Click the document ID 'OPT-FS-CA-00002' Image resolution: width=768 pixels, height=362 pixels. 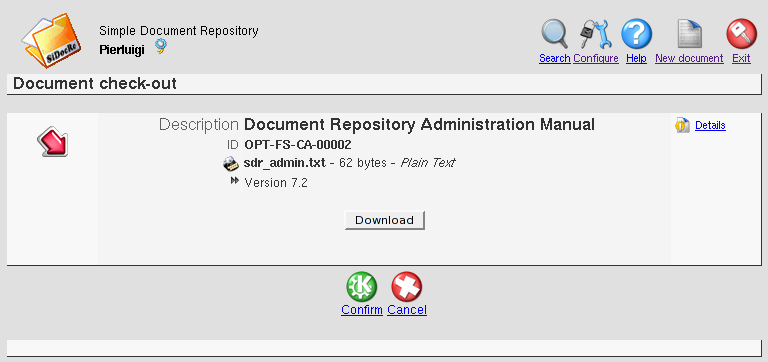(298, 145)
